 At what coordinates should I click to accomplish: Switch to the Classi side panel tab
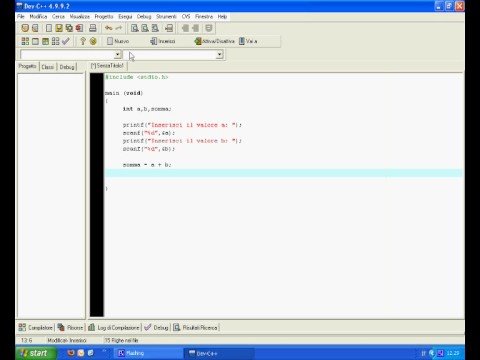click(x=48, y=67)
